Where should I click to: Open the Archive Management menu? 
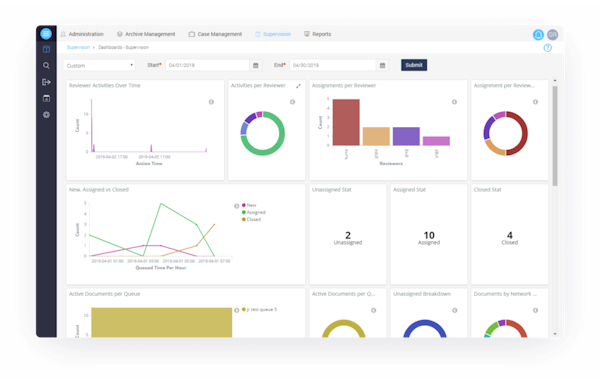tap(146, 34)
